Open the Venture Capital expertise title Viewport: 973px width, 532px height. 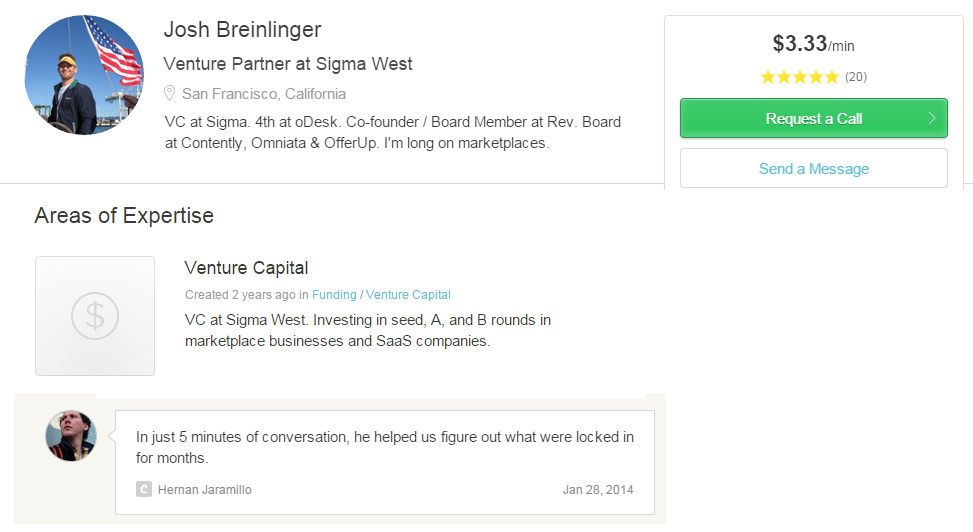click(x=246, y=268)
